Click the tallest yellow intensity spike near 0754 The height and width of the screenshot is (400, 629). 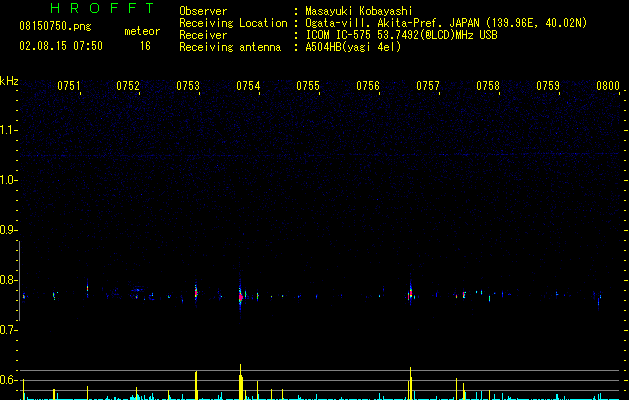point(241,382)
